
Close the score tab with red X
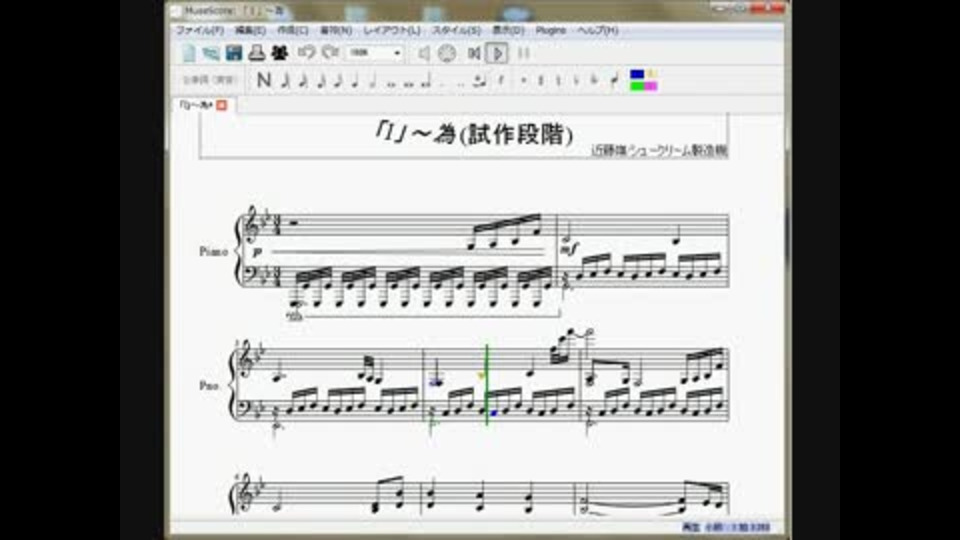(x=222, y=105)
